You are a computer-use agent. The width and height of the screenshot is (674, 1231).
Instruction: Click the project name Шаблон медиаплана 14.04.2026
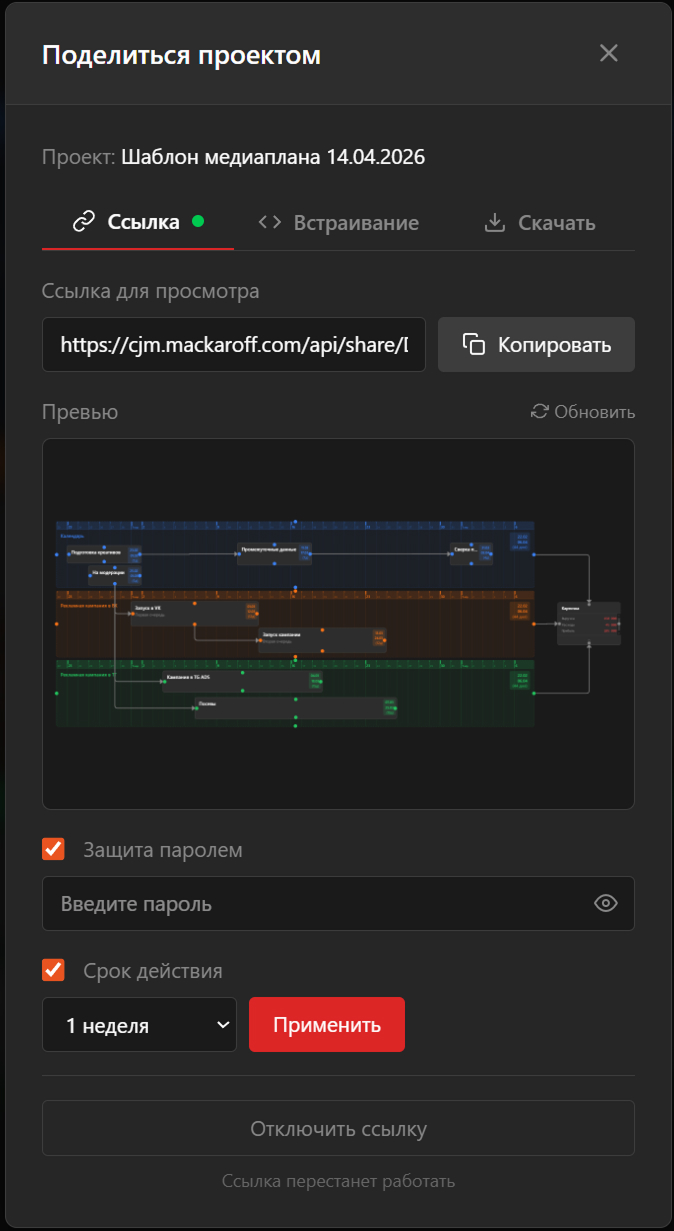pyautogui.click(x=274, y=157)
